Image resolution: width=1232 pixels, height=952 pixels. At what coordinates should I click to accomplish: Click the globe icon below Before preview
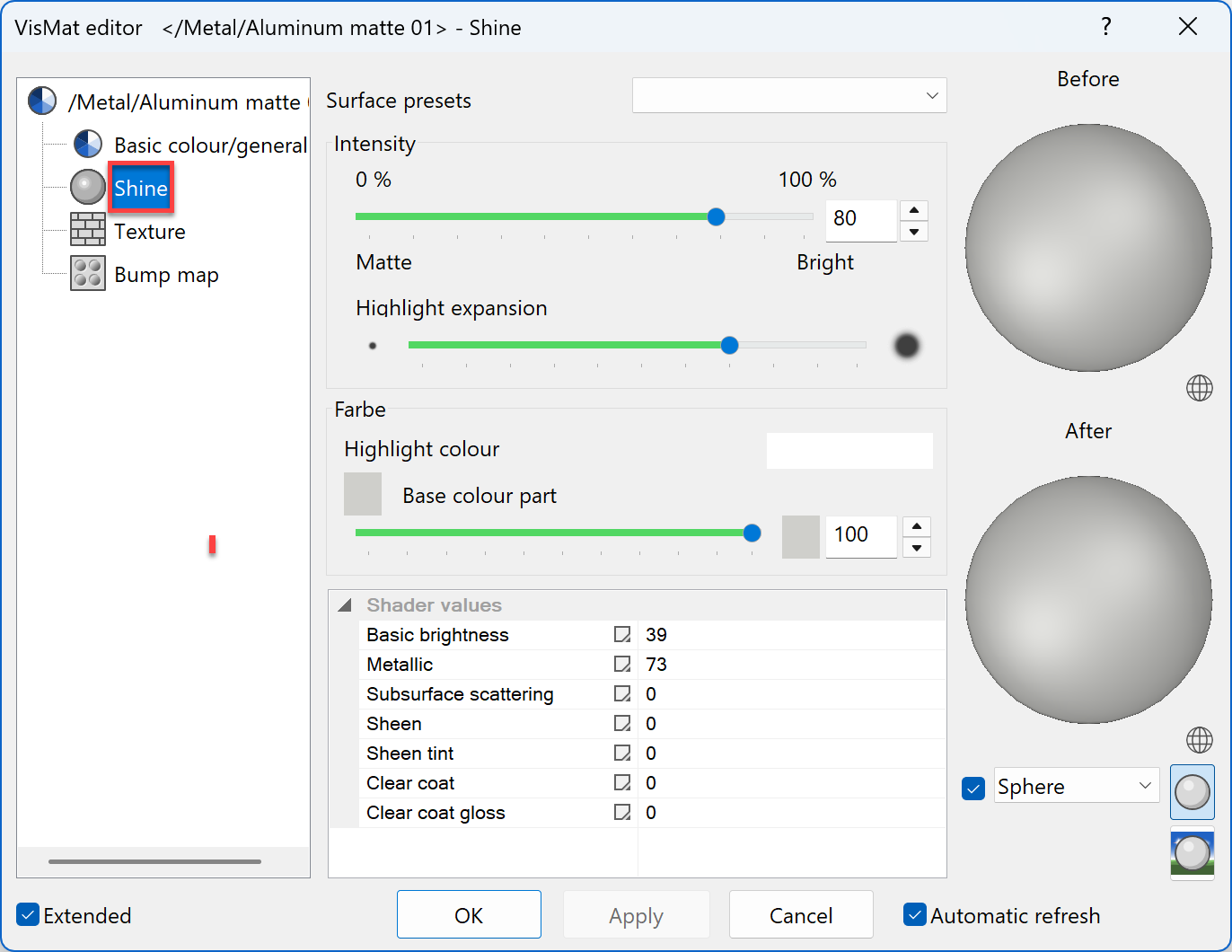click(x=1199, y=388)
